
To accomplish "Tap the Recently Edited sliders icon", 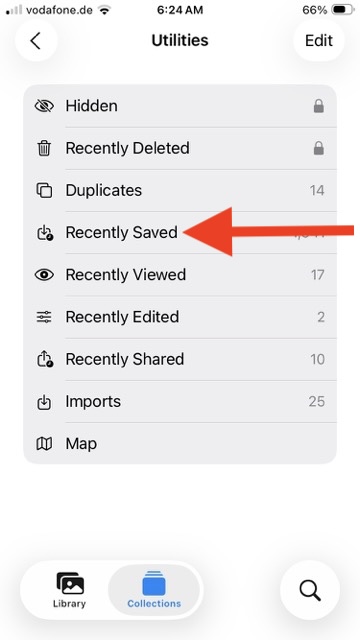I will coord(44,317).
